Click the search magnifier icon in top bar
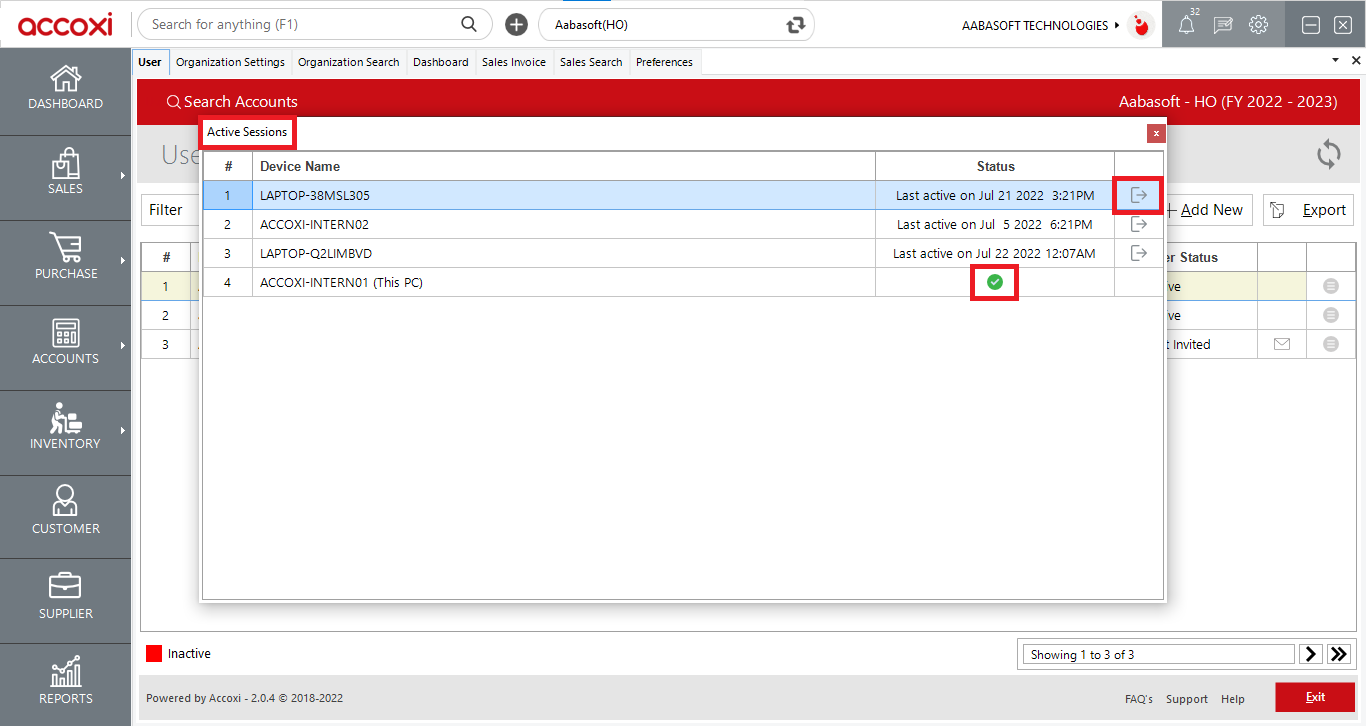Screen dimensions: 1366x726 click(469, 24)
